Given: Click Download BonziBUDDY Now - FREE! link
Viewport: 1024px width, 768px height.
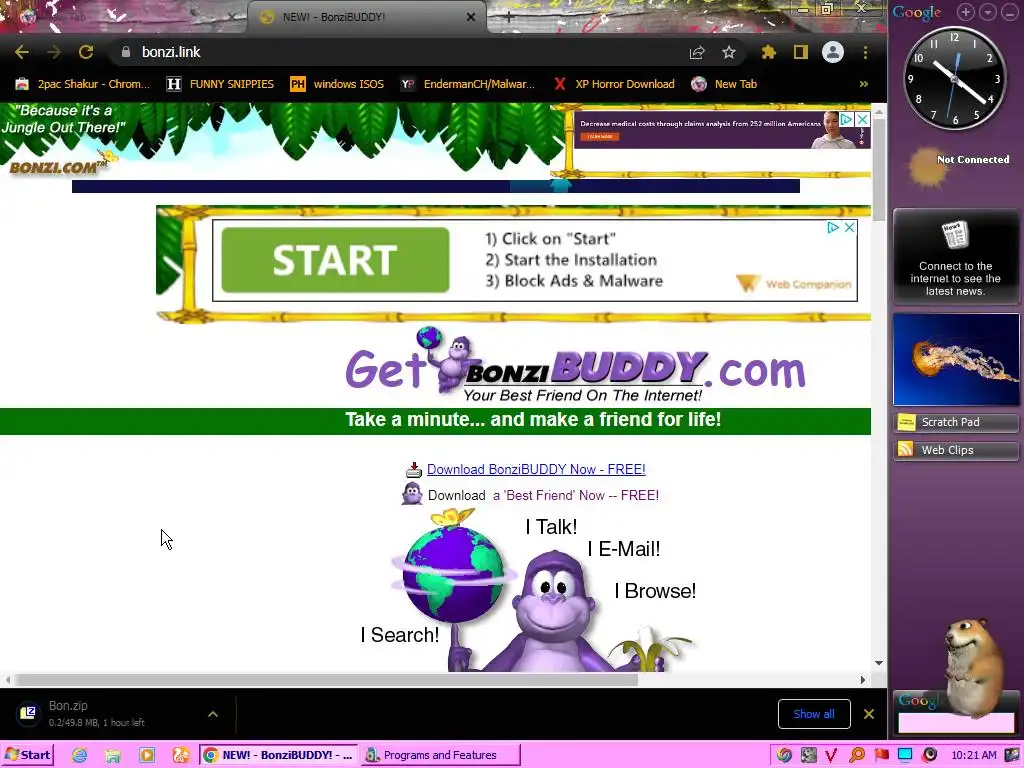Looking at the screenshot, I should click(x=536, y=469).
